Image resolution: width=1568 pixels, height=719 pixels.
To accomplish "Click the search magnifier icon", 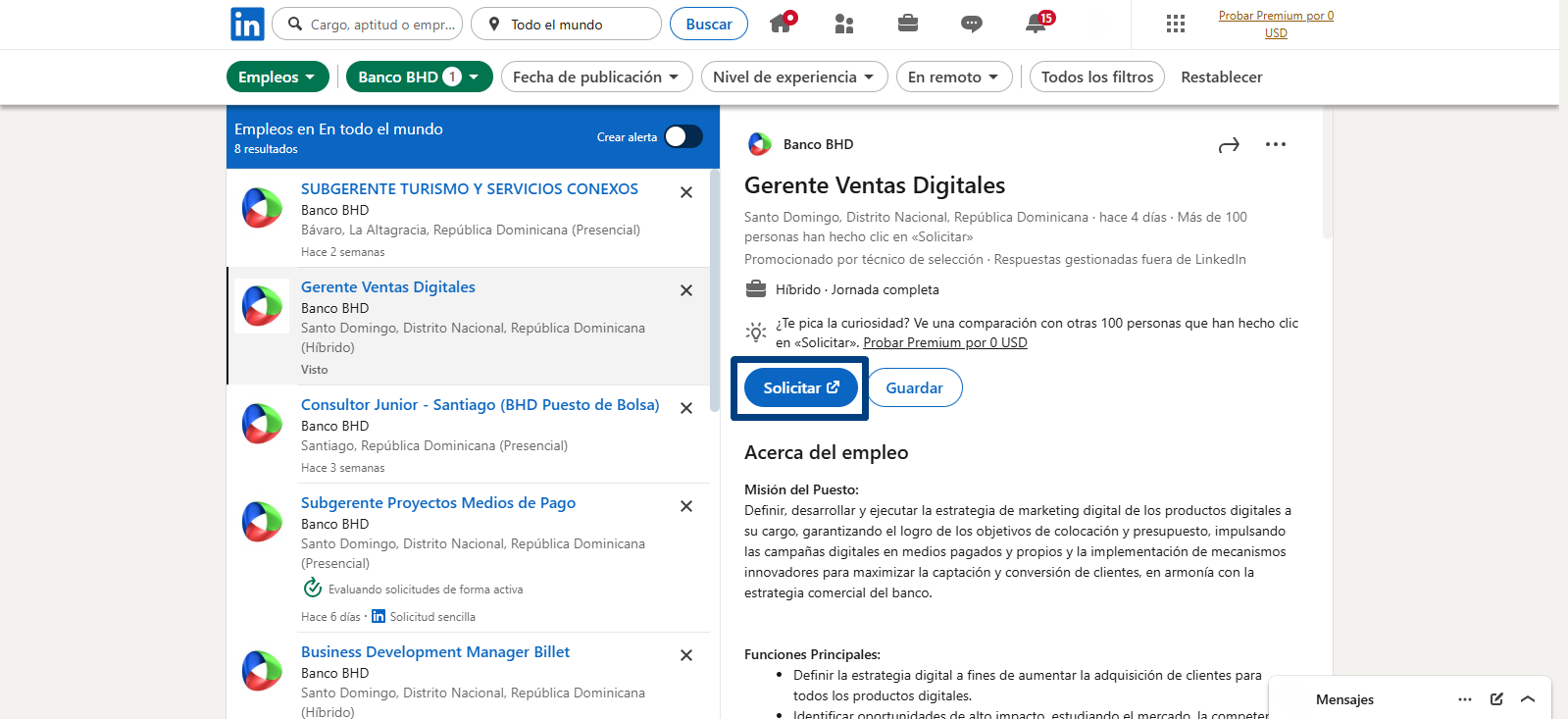I will coord(294,24).
